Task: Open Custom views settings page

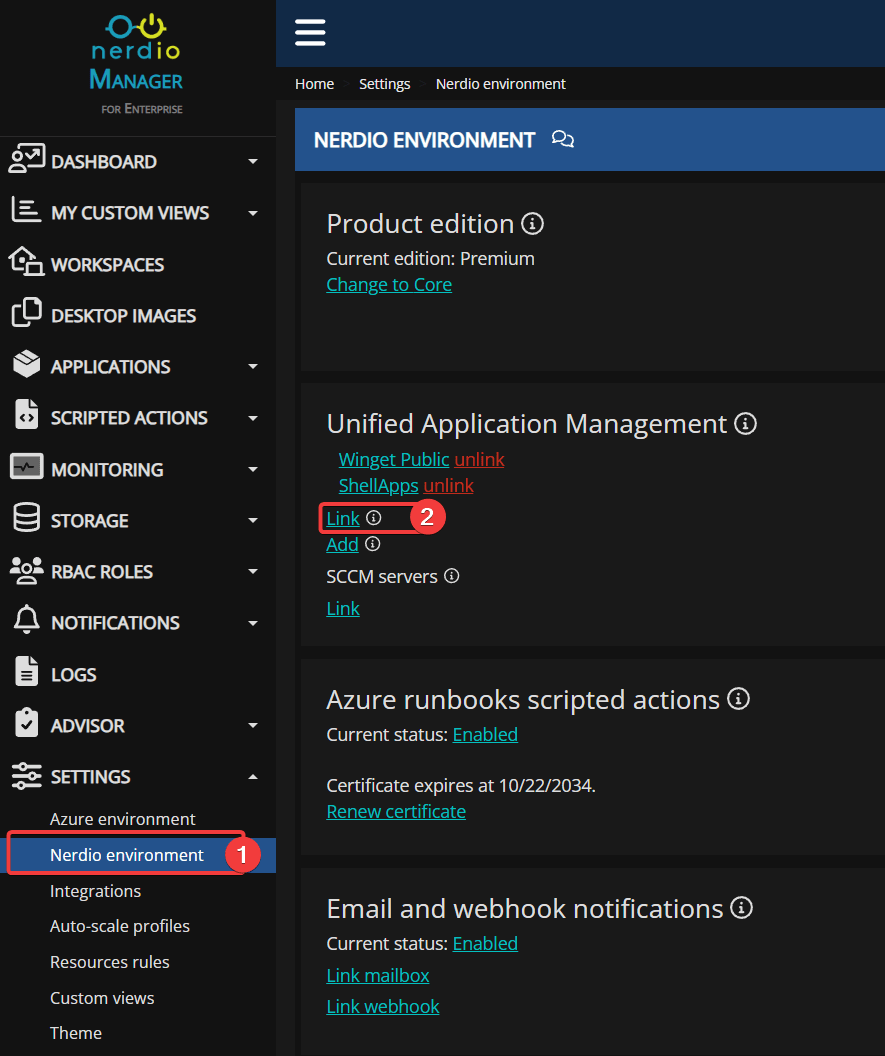Action: [102, 997]
